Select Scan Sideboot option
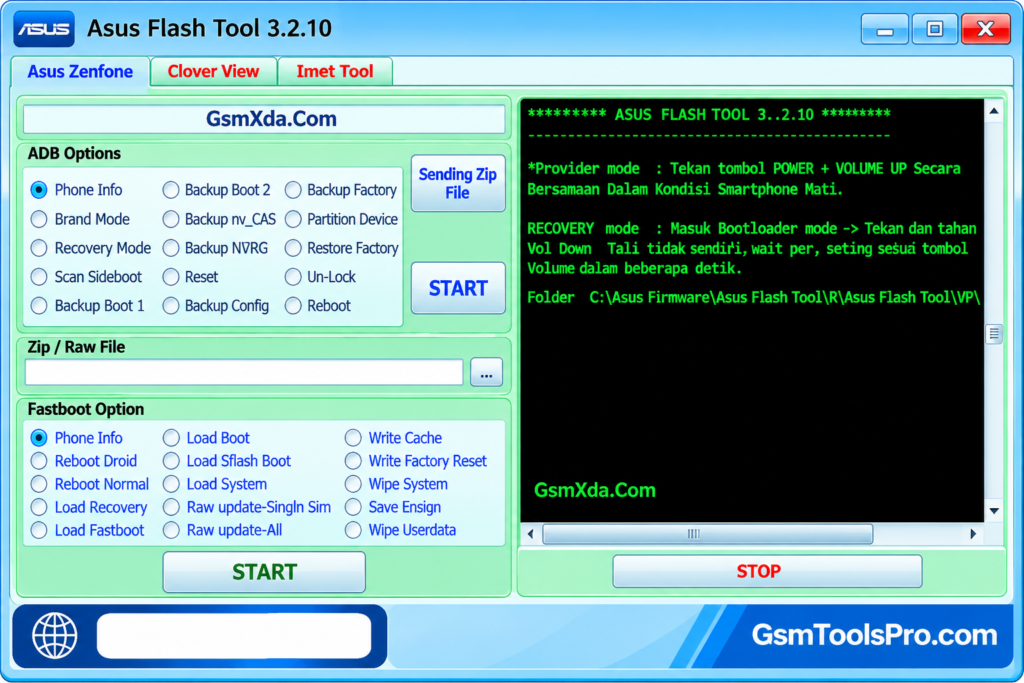This screenshot has width=1024, height=683. tap(39, 277)
